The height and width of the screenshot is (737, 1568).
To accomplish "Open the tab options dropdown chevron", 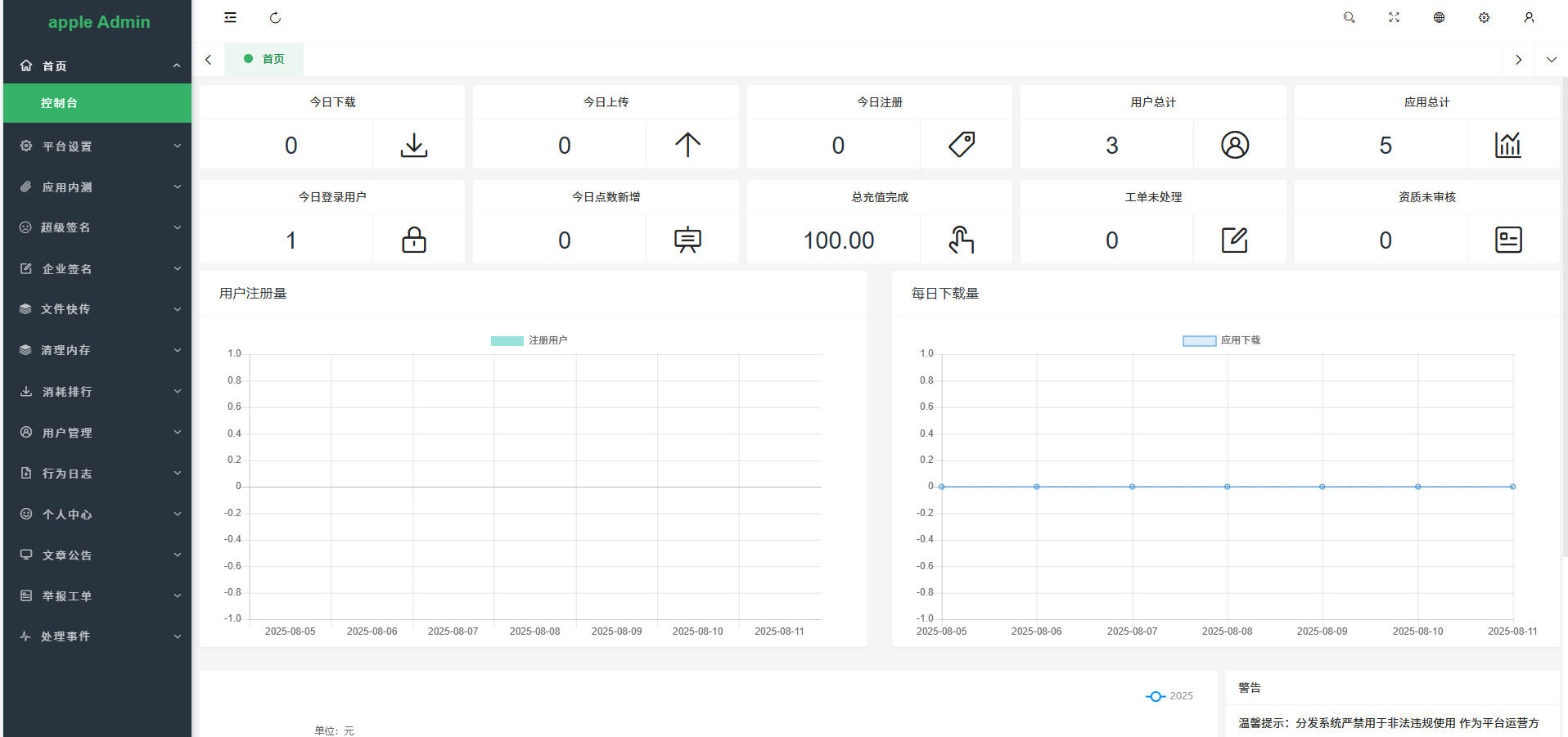I will point(1551,60).
